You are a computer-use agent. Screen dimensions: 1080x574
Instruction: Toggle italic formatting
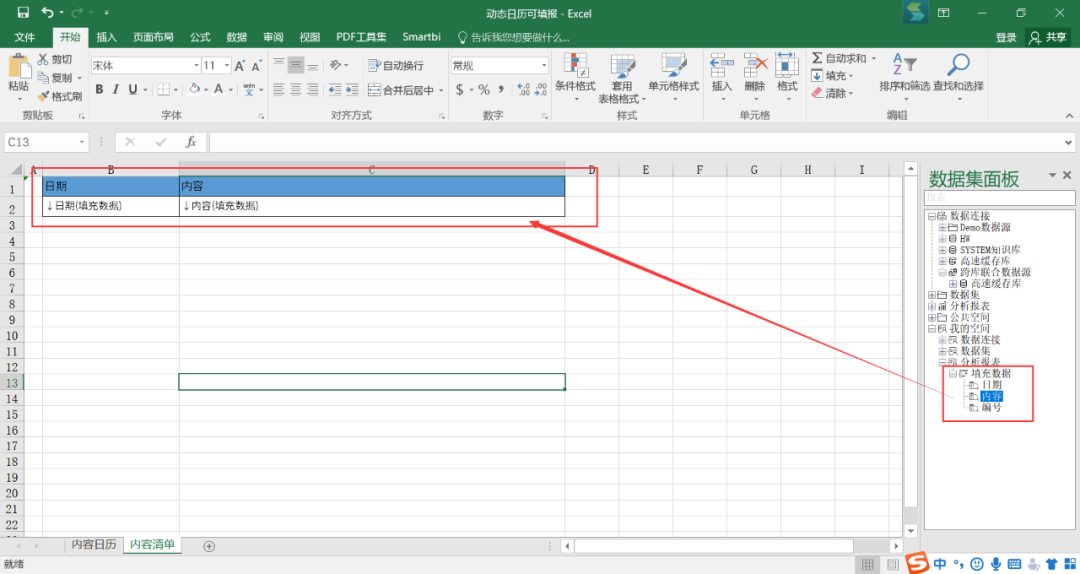116,90
